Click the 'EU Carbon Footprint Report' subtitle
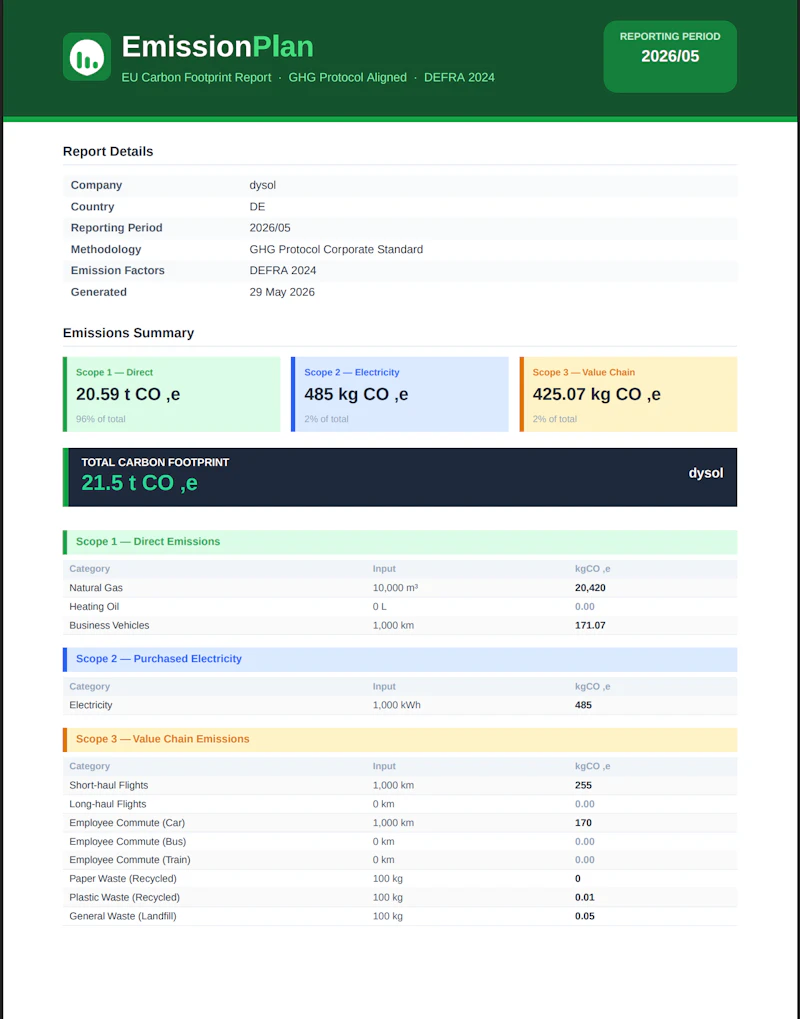This screenshot has height=1019, width=800. (x=196, y=77)
